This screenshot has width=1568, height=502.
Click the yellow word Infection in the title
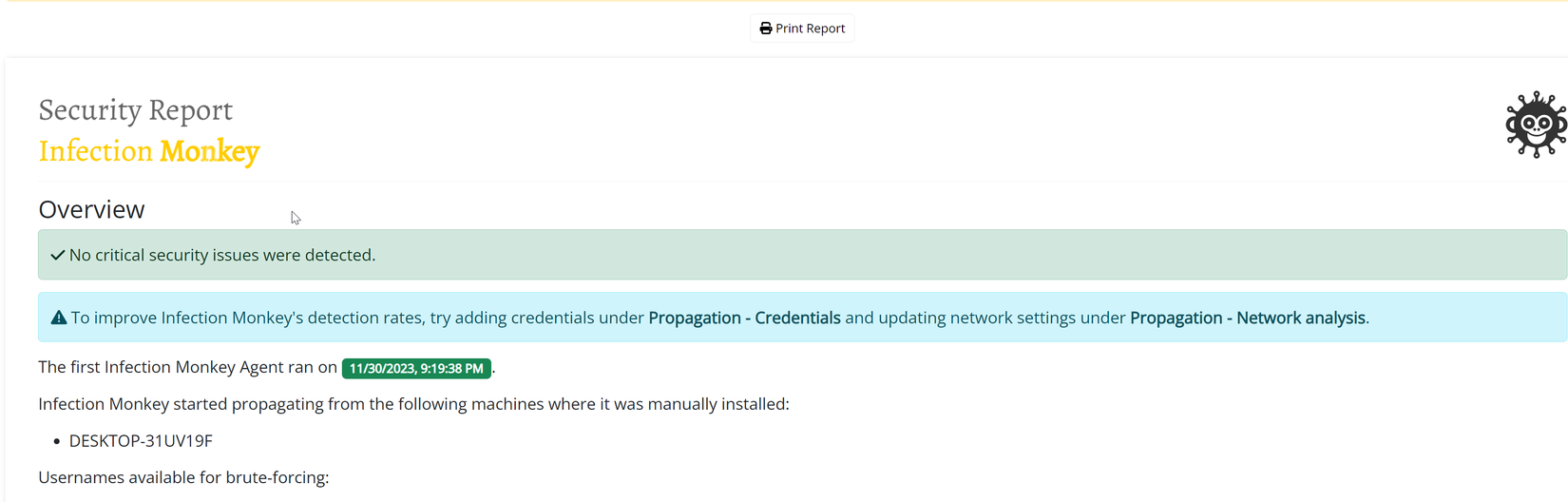pyautogui.click(x=95, y=151)
